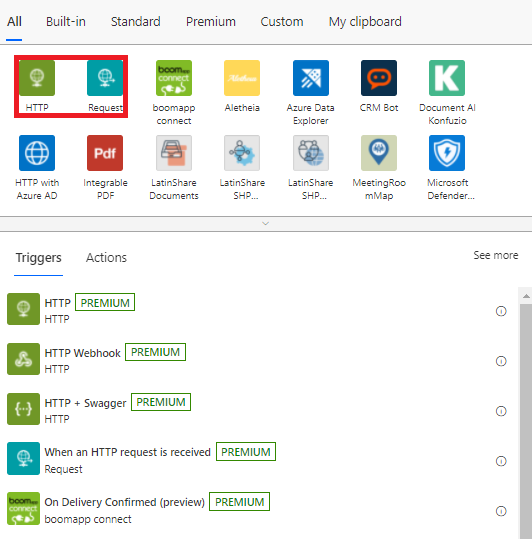Show info for HTTP Webhook trigger
The image size is (532, 539).
click(501, 361)
